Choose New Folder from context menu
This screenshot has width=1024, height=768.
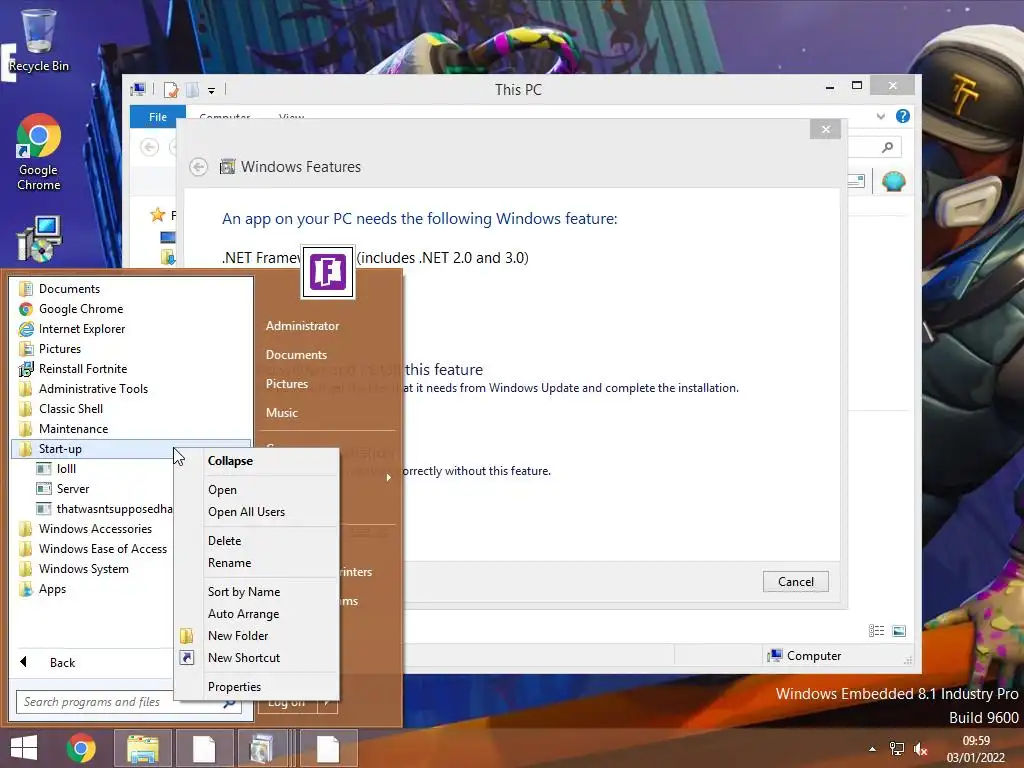click(x=257, y=635)
